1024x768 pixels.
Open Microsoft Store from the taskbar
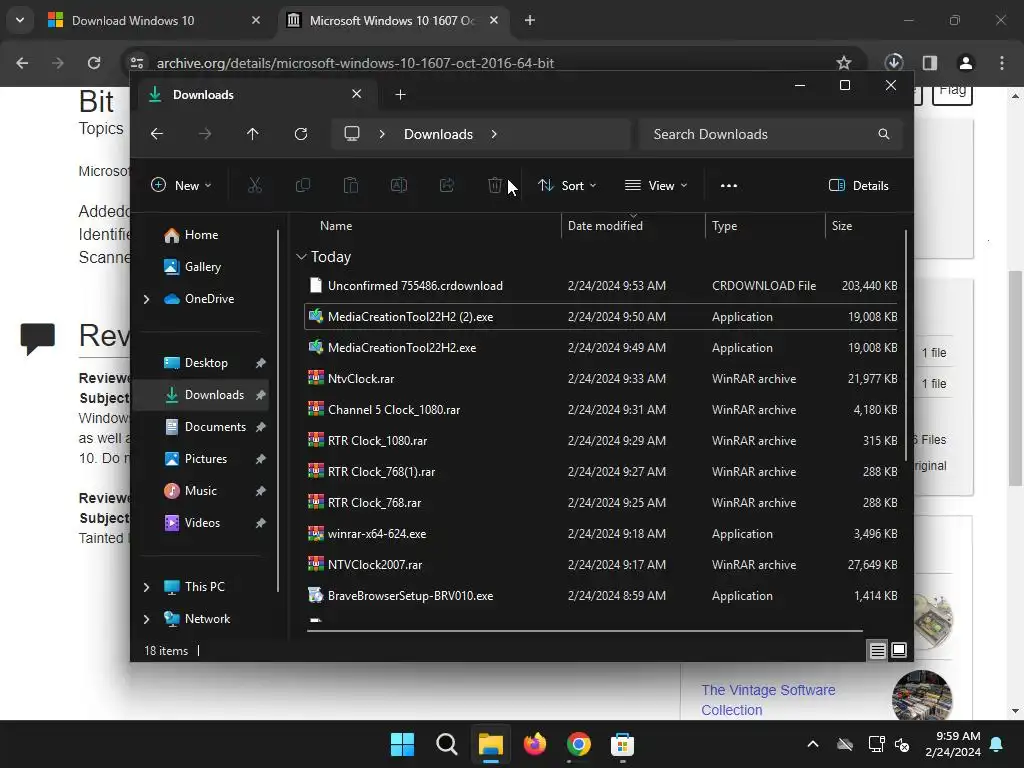pos(622,744)
